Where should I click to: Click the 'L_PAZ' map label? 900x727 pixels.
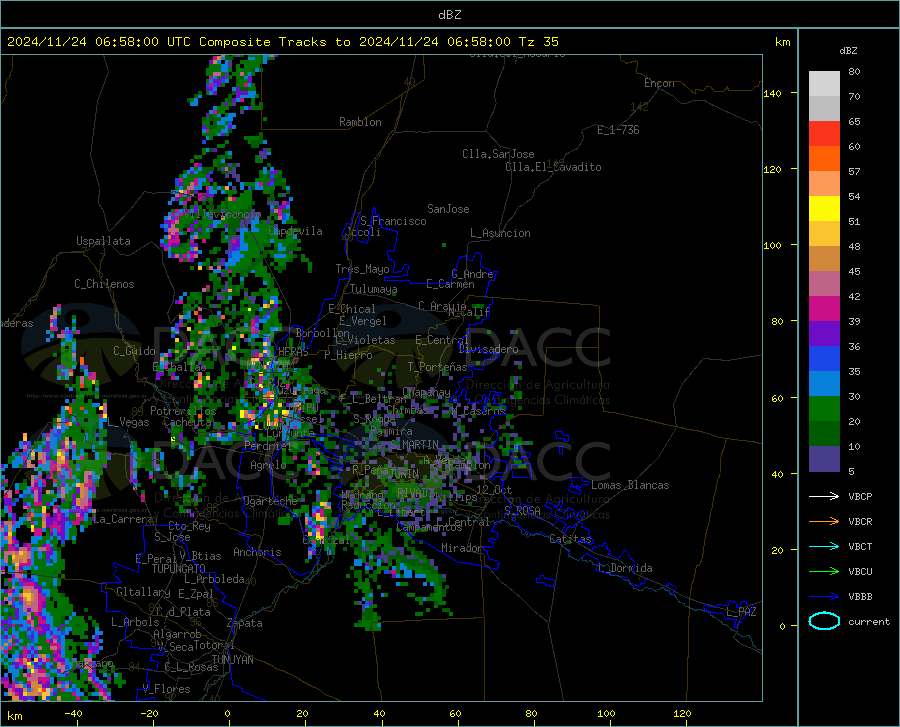click(x=741, y=612)
